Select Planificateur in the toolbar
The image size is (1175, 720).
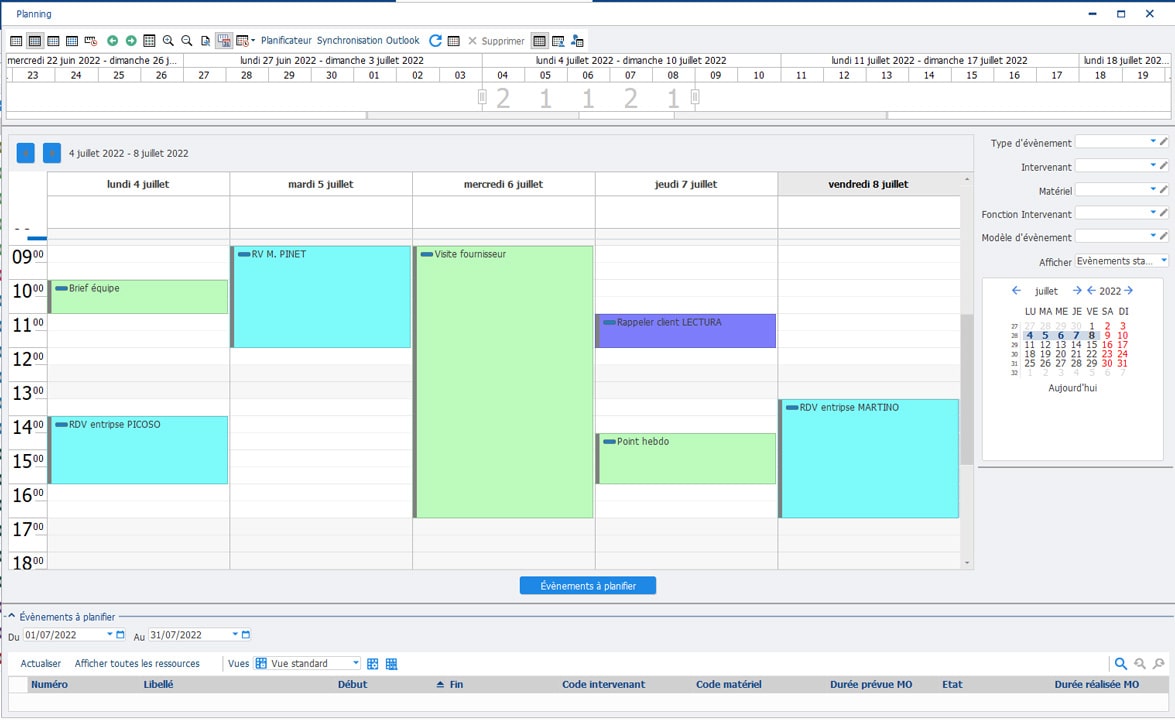tap(287, 41)
